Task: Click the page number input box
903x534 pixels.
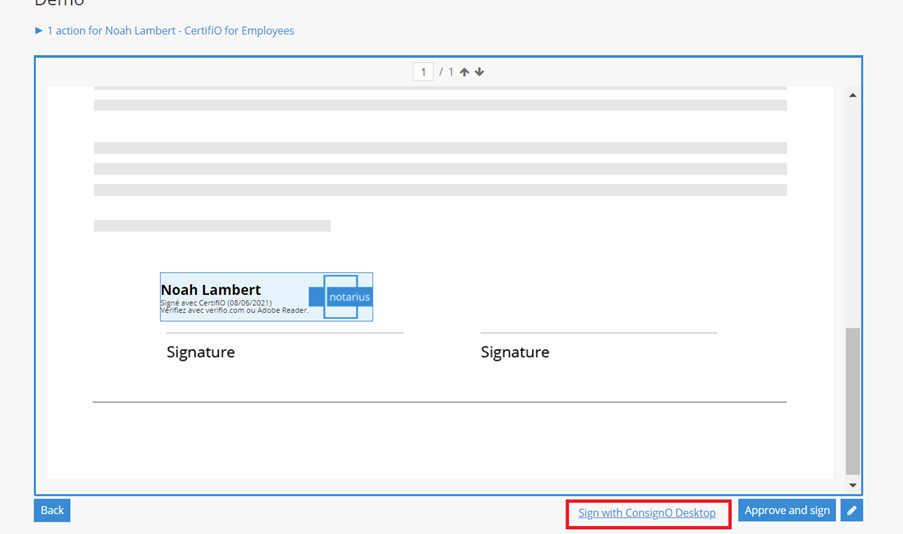Action: pyautogui.click(x=423, y=72)
